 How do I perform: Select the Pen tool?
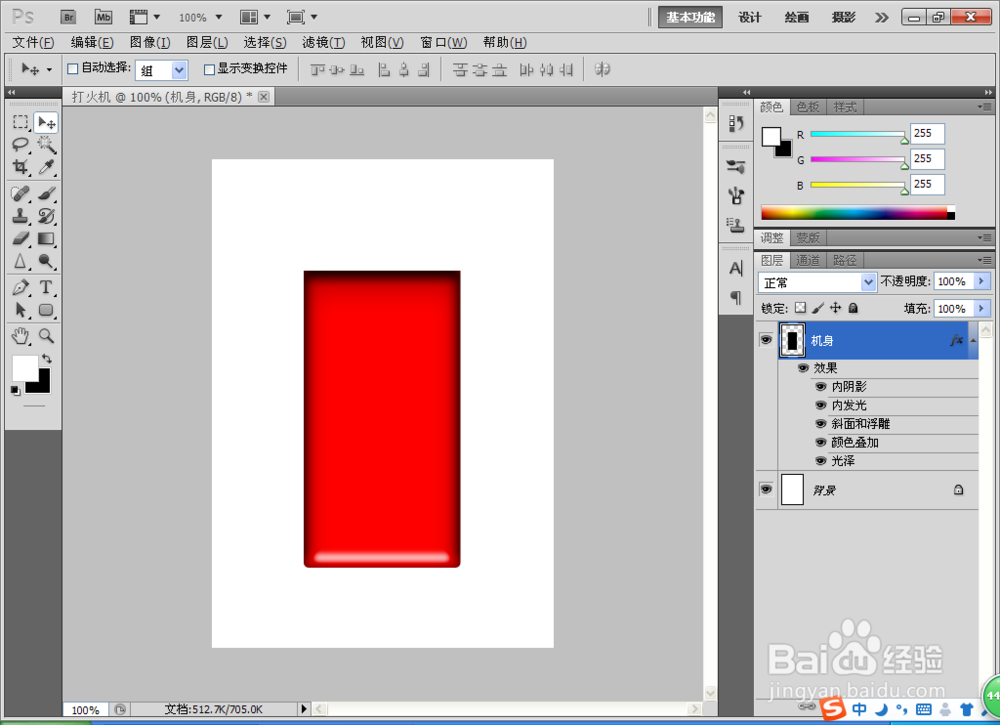pyautogui.click(x=20, y=288)
